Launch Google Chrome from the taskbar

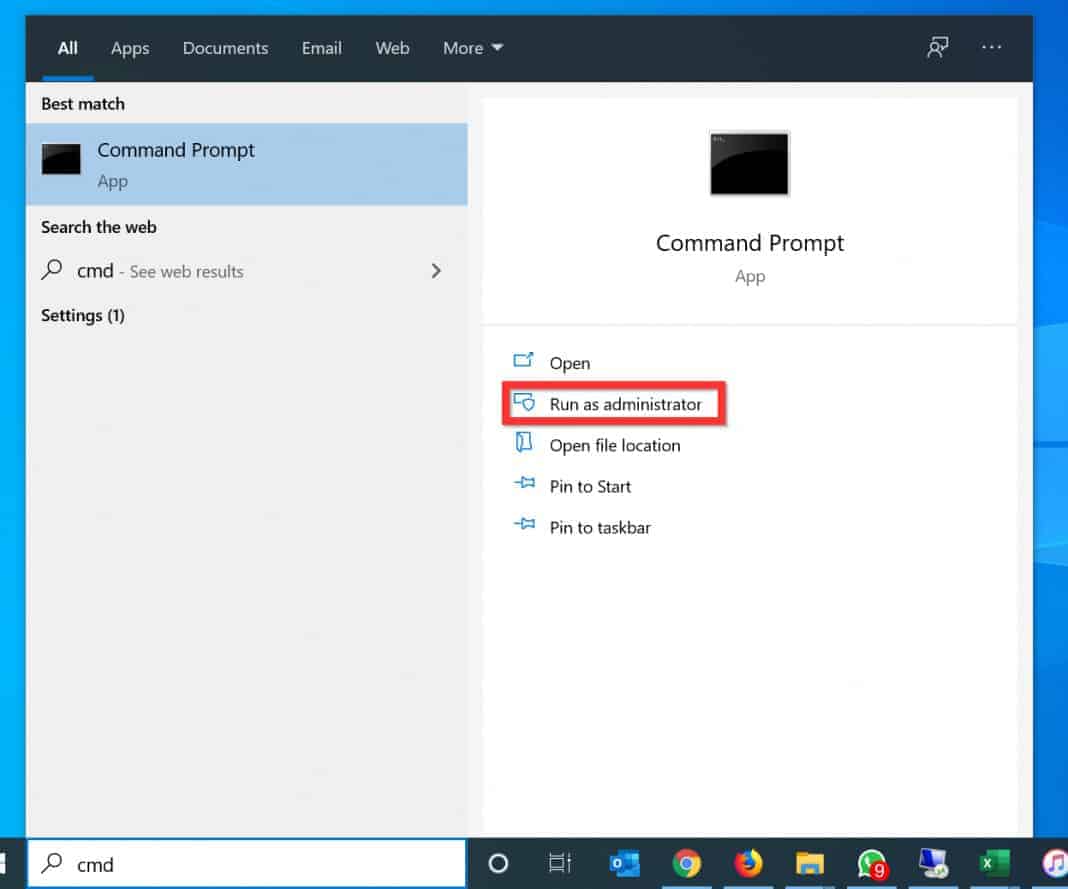pyautogui.click(x=686, y=863)
